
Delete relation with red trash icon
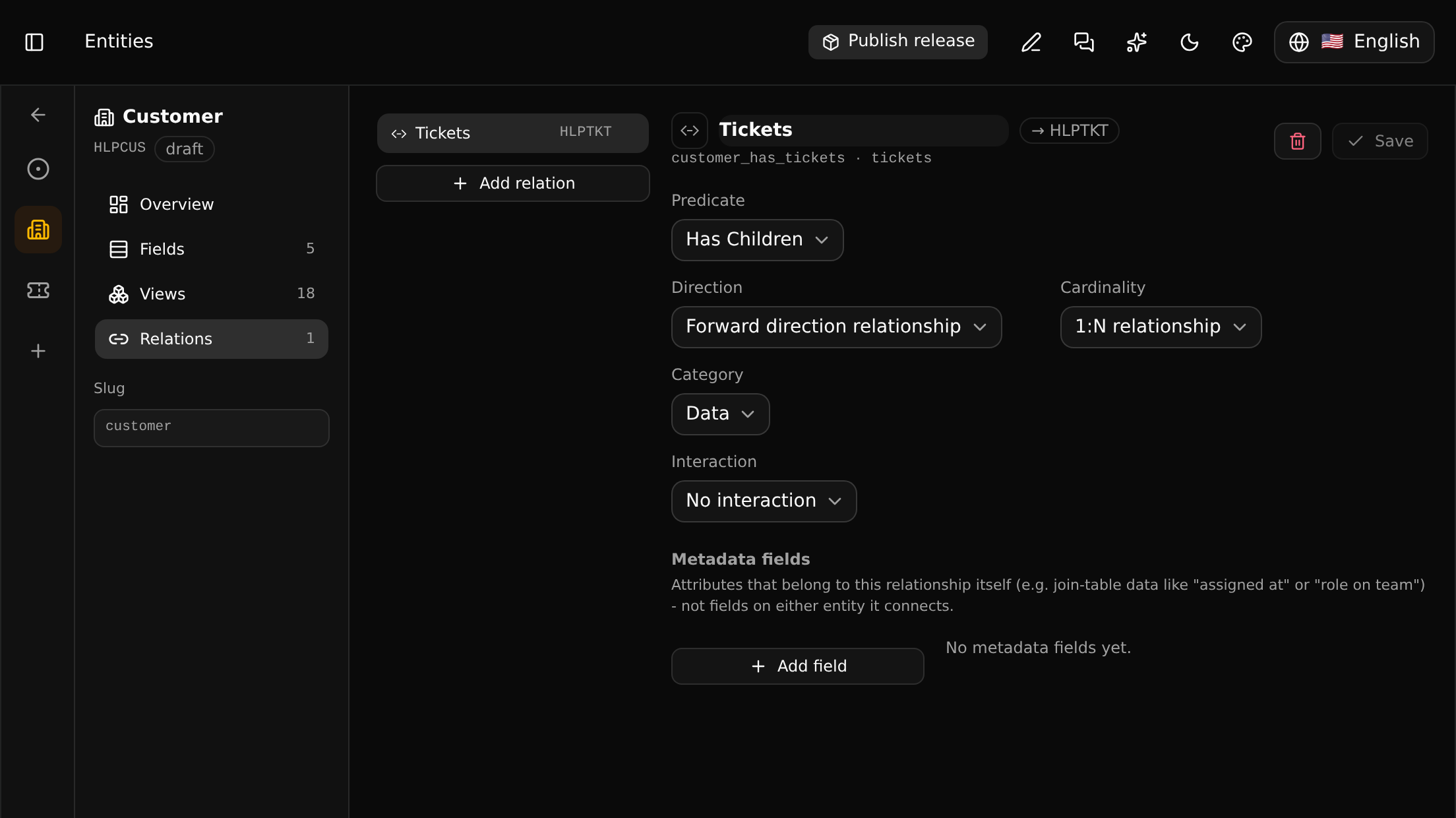point(1298,141)
